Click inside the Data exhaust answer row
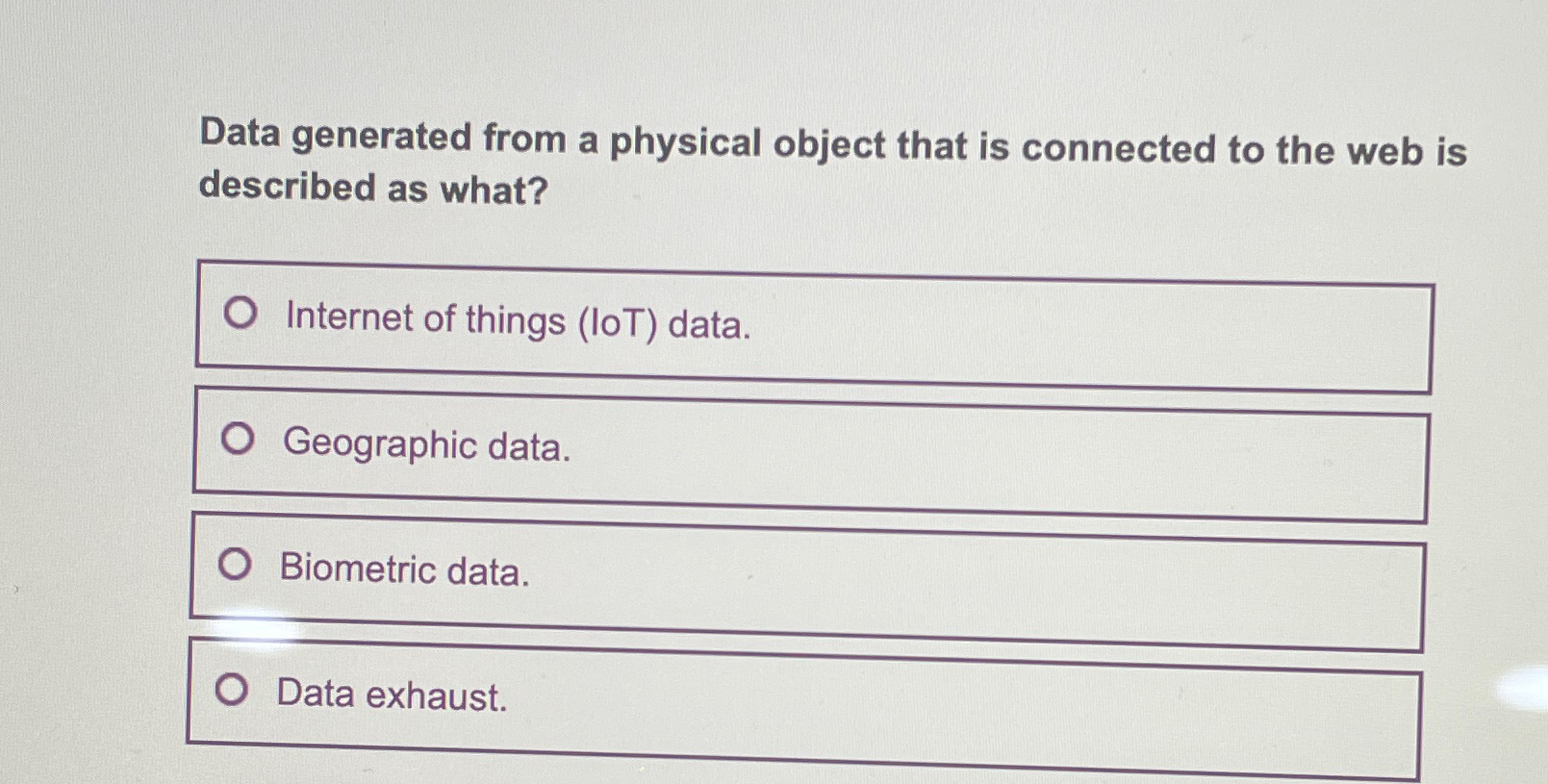Viewport: 1548px width, 784px height. (803, 697)
